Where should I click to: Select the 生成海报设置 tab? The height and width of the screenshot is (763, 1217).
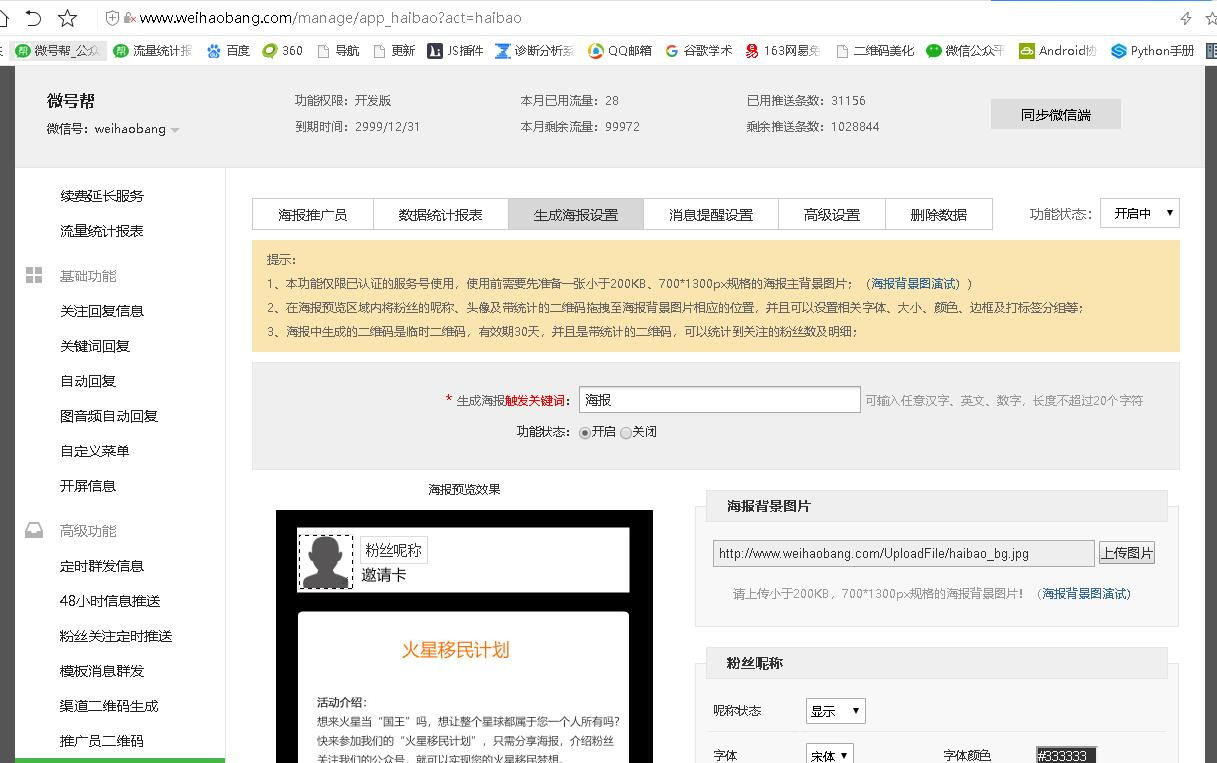[575, 214]
